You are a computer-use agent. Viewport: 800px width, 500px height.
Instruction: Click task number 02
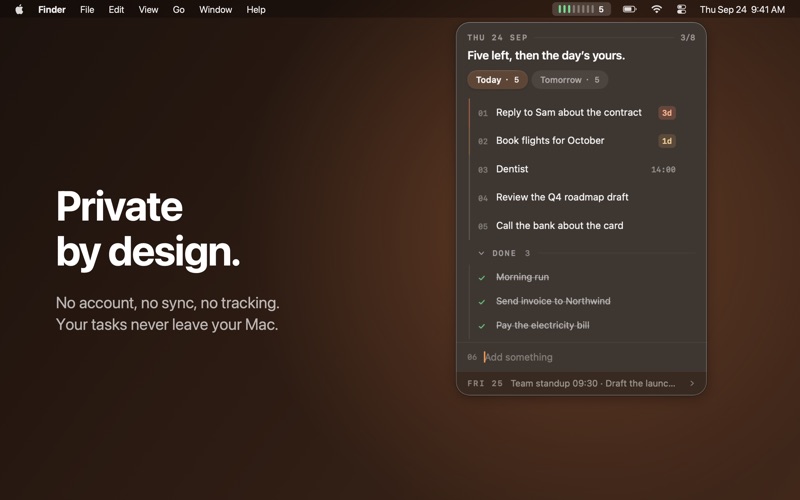click(483, 141)
